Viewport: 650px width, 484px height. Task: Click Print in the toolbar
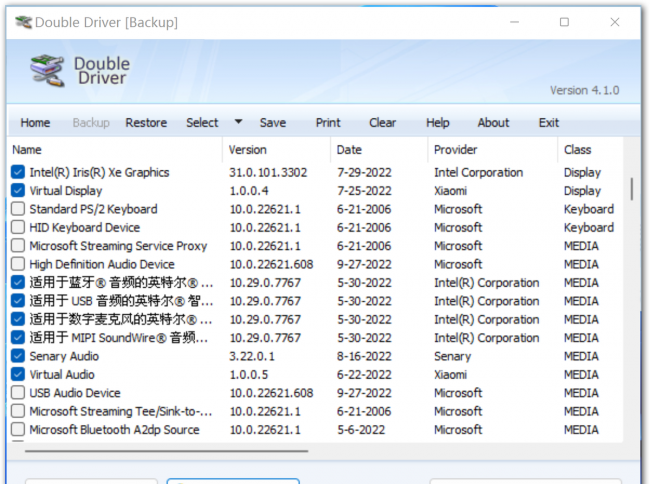click(x=328, y=123)
